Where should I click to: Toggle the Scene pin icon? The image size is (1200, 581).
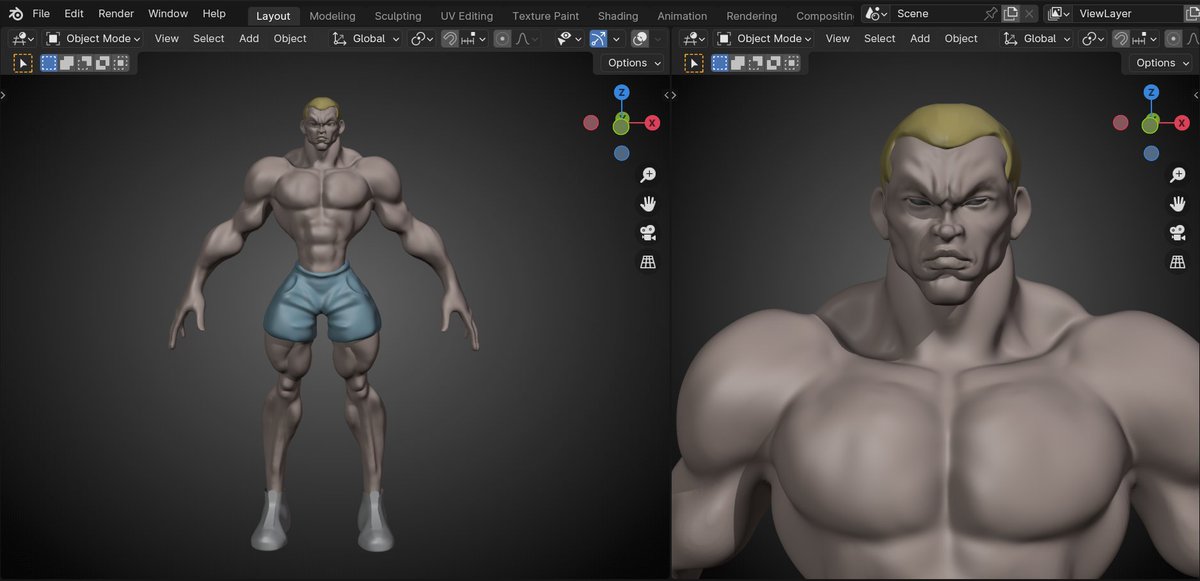pyautogui.click(x=991, y=14)
